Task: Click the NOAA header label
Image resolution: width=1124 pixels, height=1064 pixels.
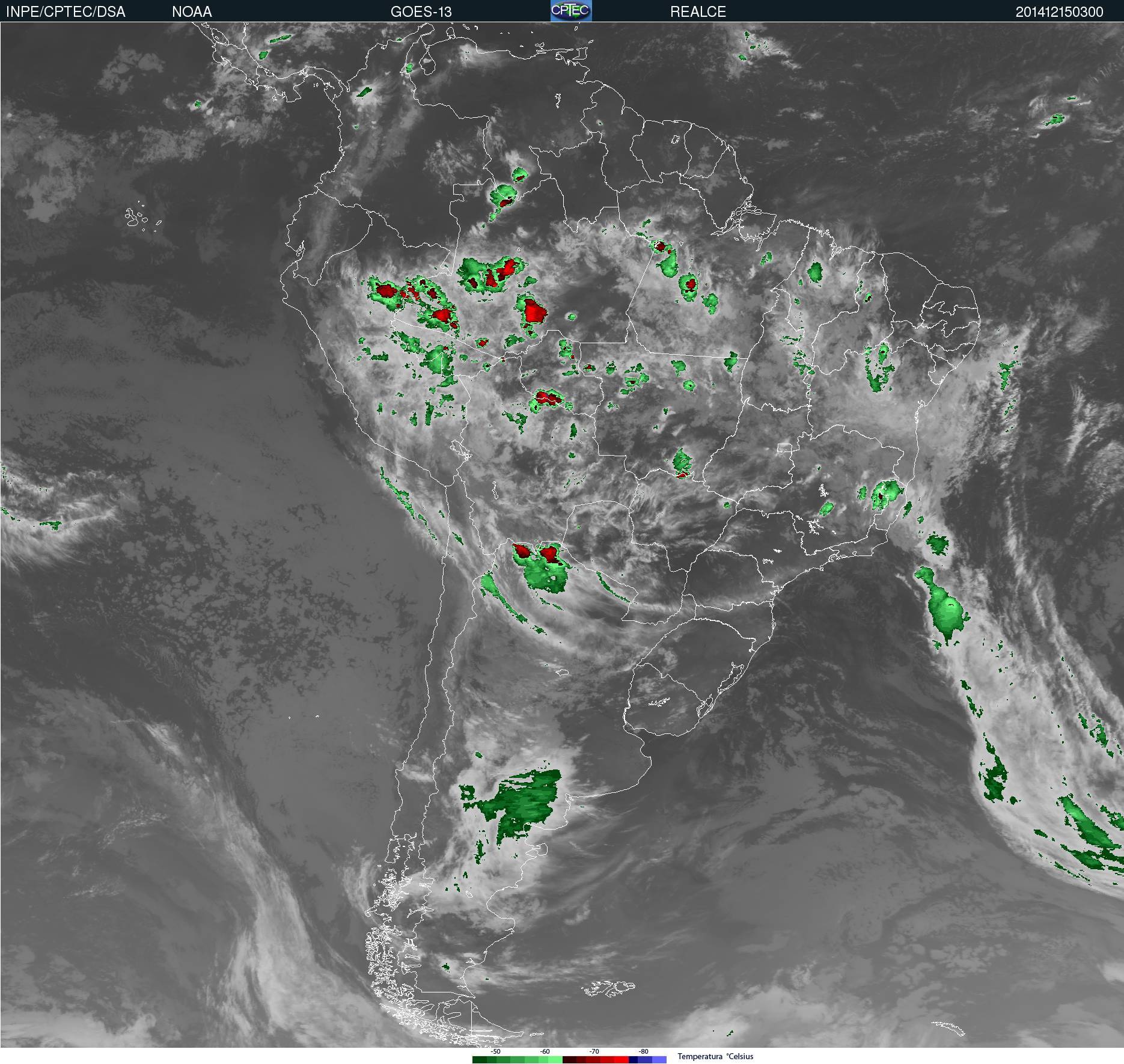Action: tap(192, 11)
